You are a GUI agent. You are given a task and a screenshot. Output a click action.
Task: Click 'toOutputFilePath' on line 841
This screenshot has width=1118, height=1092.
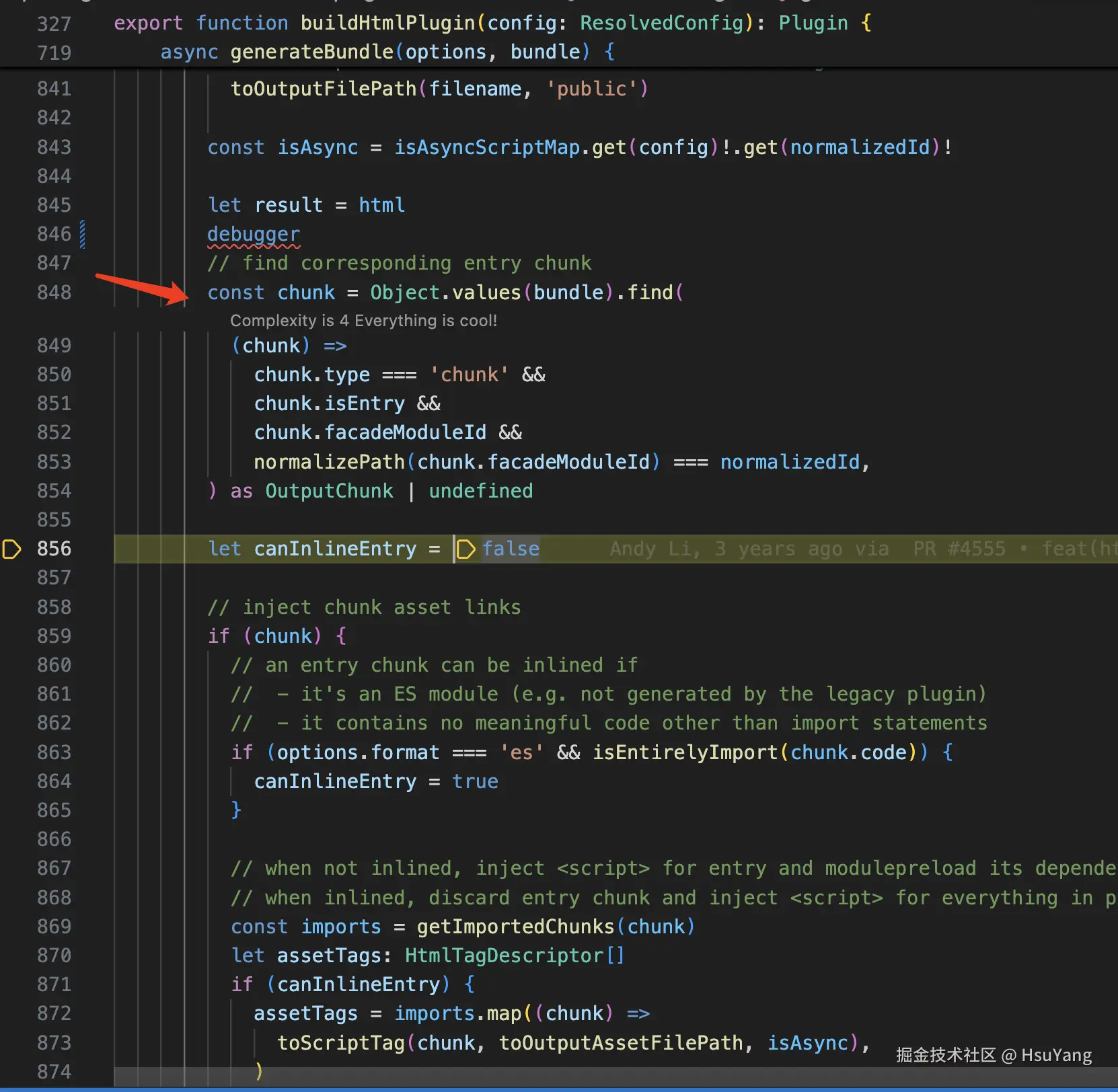(324, 89)
